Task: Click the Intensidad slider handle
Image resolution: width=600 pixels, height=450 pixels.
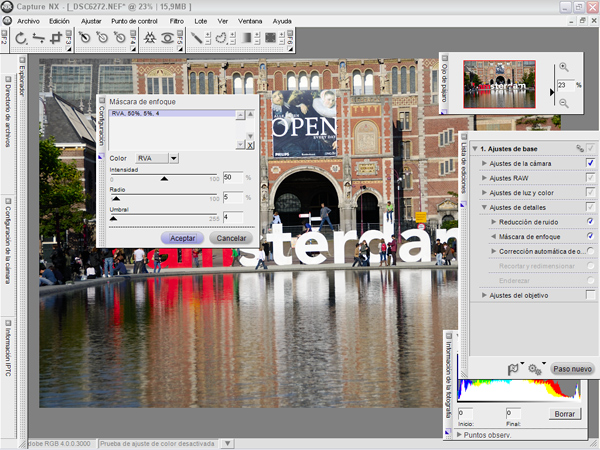Action: pos(164,179)
